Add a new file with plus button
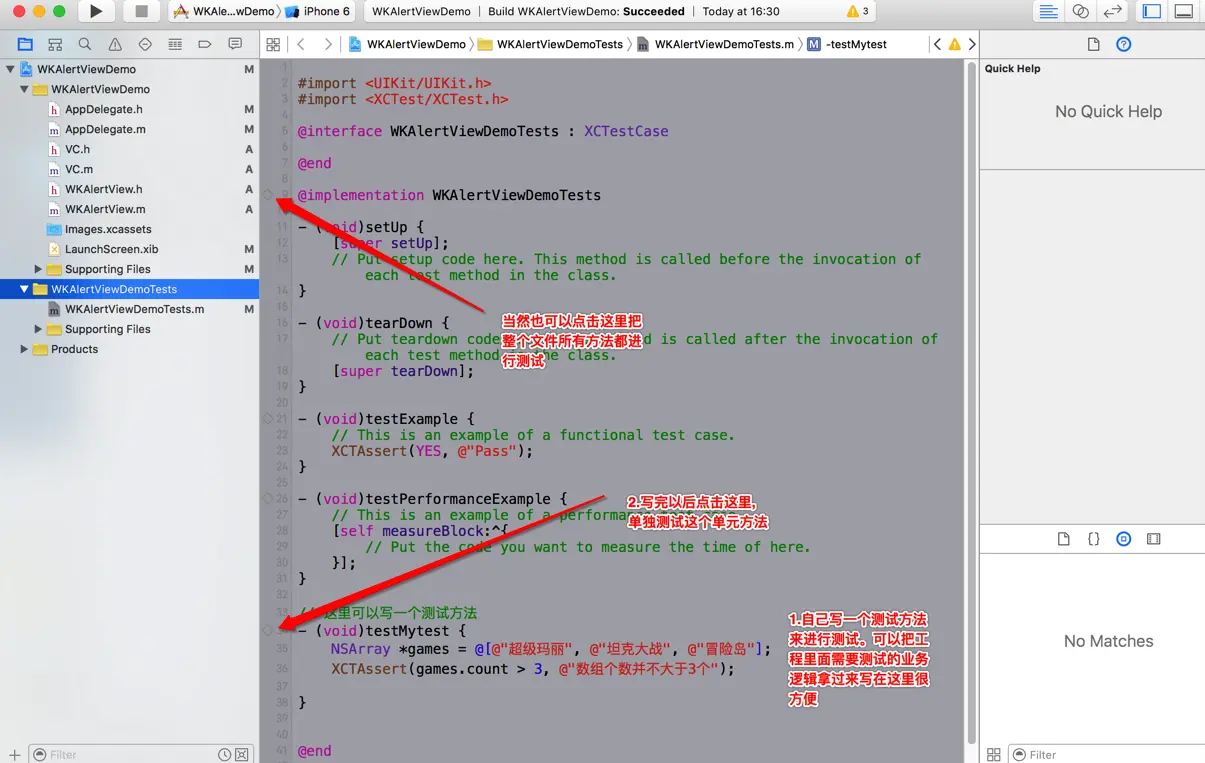Image resolution: width=1205 pixels, height=763 pixels. point(13,755)
